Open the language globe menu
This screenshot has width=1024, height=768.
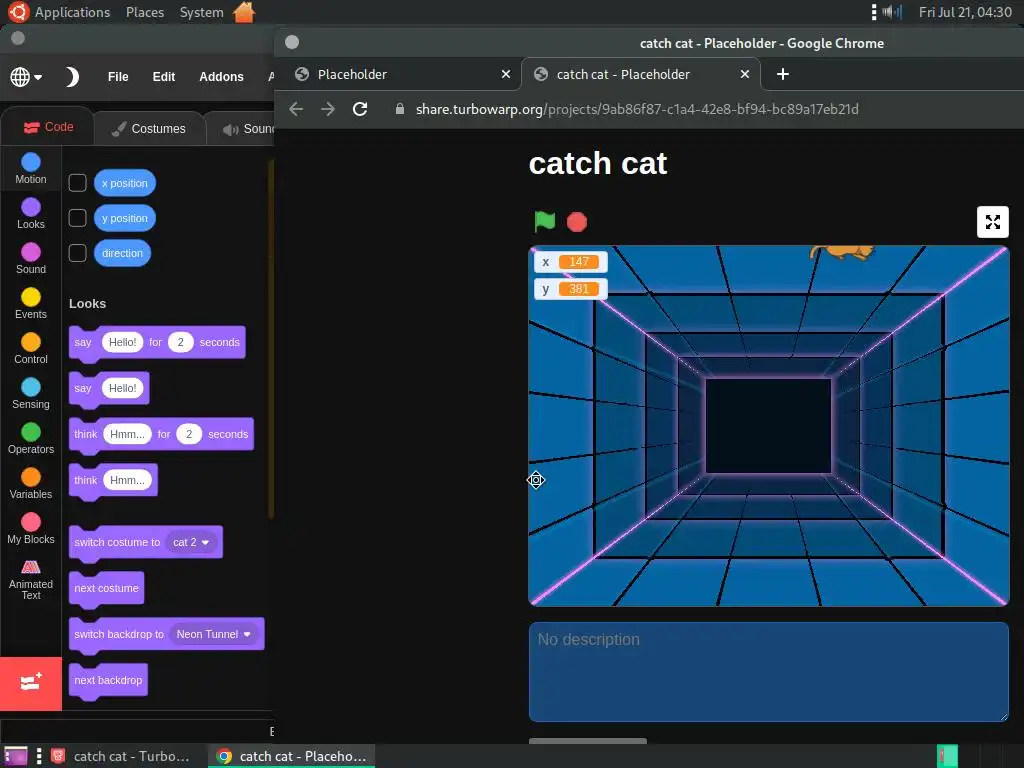(25, 76)
